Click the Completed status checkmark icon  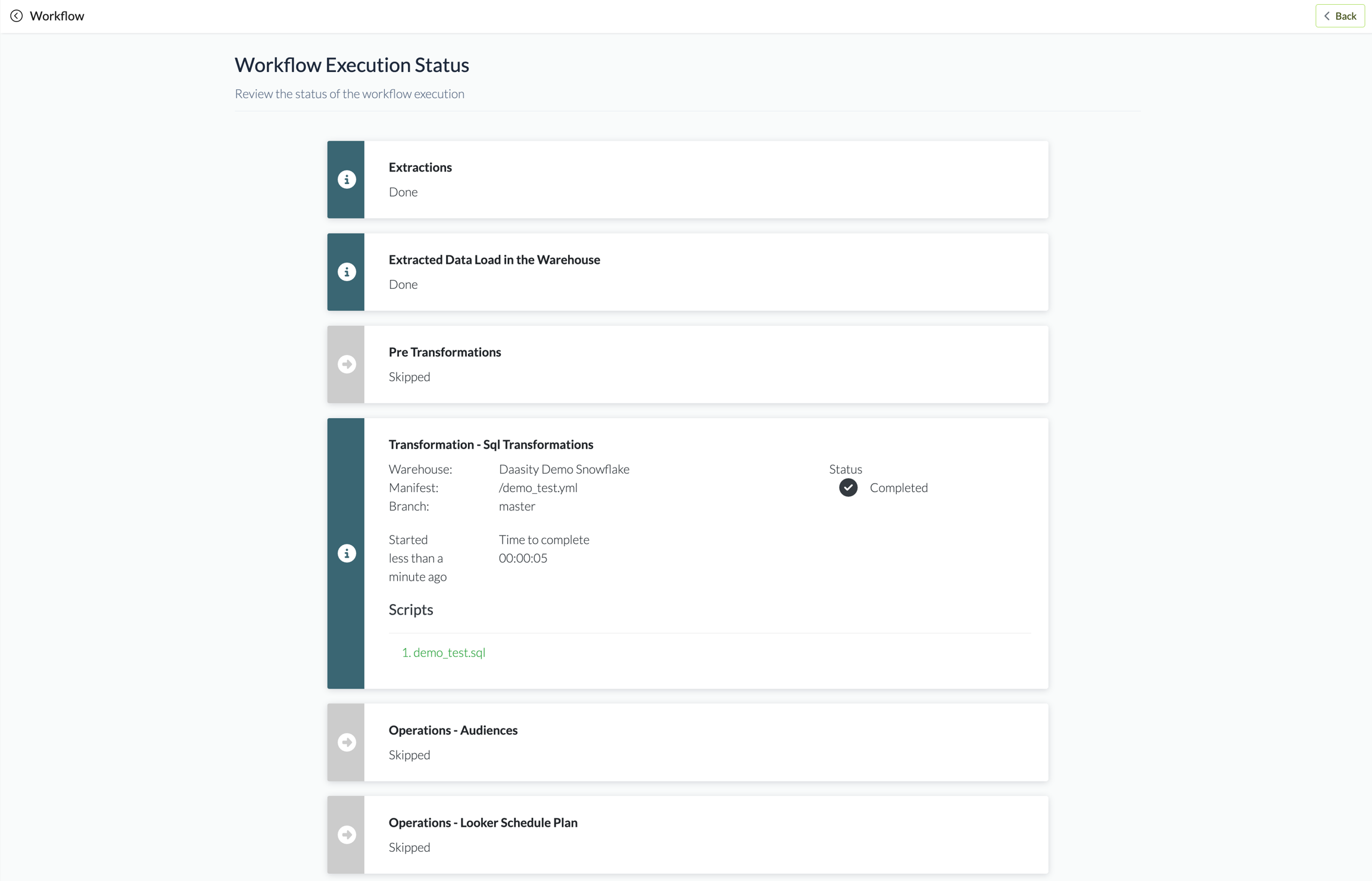[848, 487]
